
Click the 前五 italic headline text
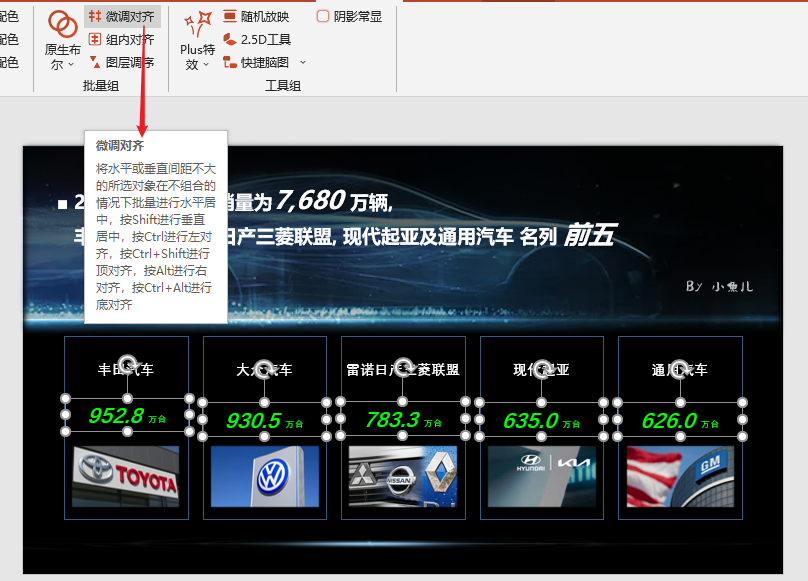coord(589,235)
